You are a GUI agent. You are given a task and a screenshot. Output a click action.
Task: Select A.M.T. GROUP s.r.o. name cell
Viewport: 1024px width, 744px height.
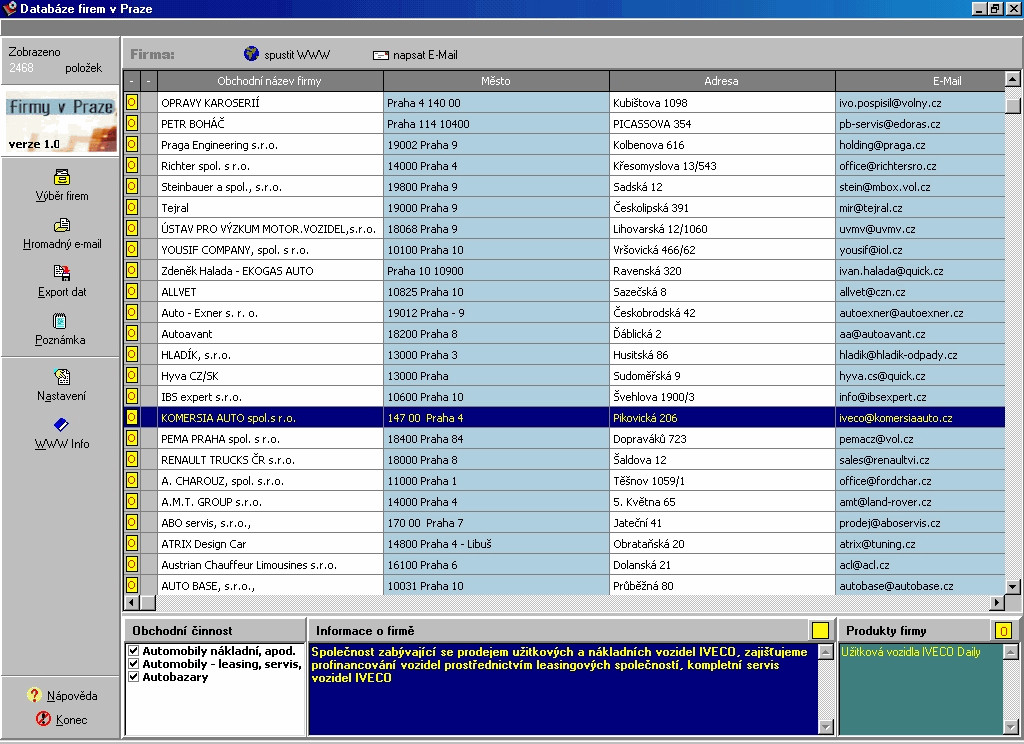(x=270, y=502)
